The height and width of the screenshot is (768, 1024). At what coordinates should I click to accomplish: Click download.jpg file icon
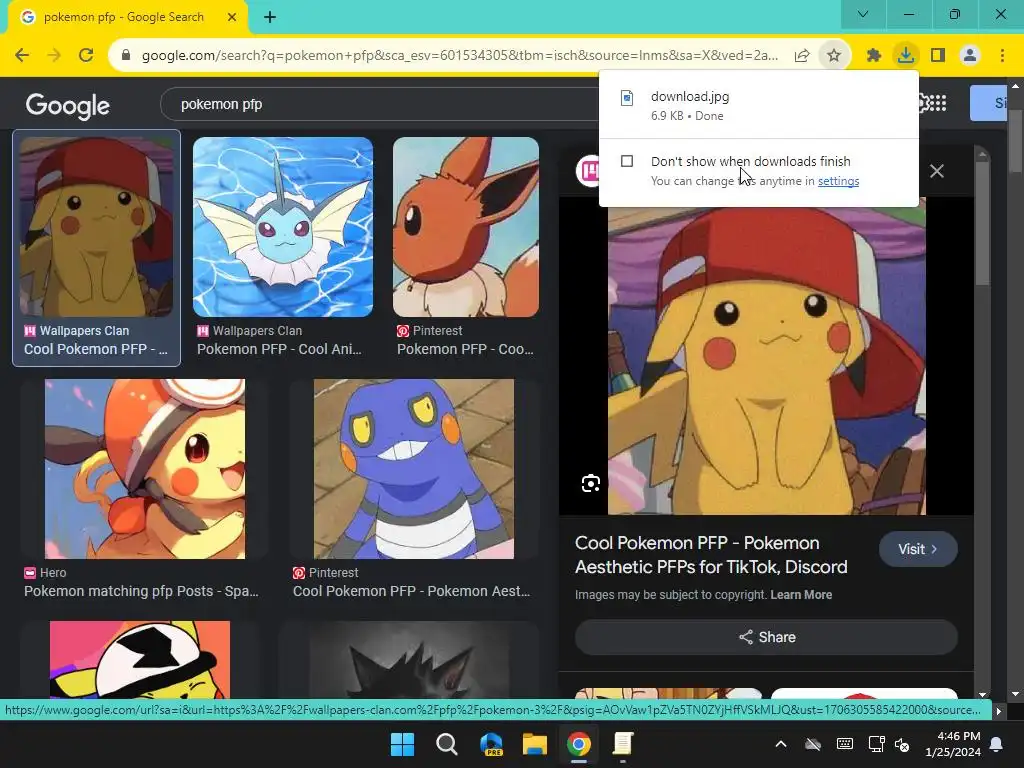click(627, 98)
